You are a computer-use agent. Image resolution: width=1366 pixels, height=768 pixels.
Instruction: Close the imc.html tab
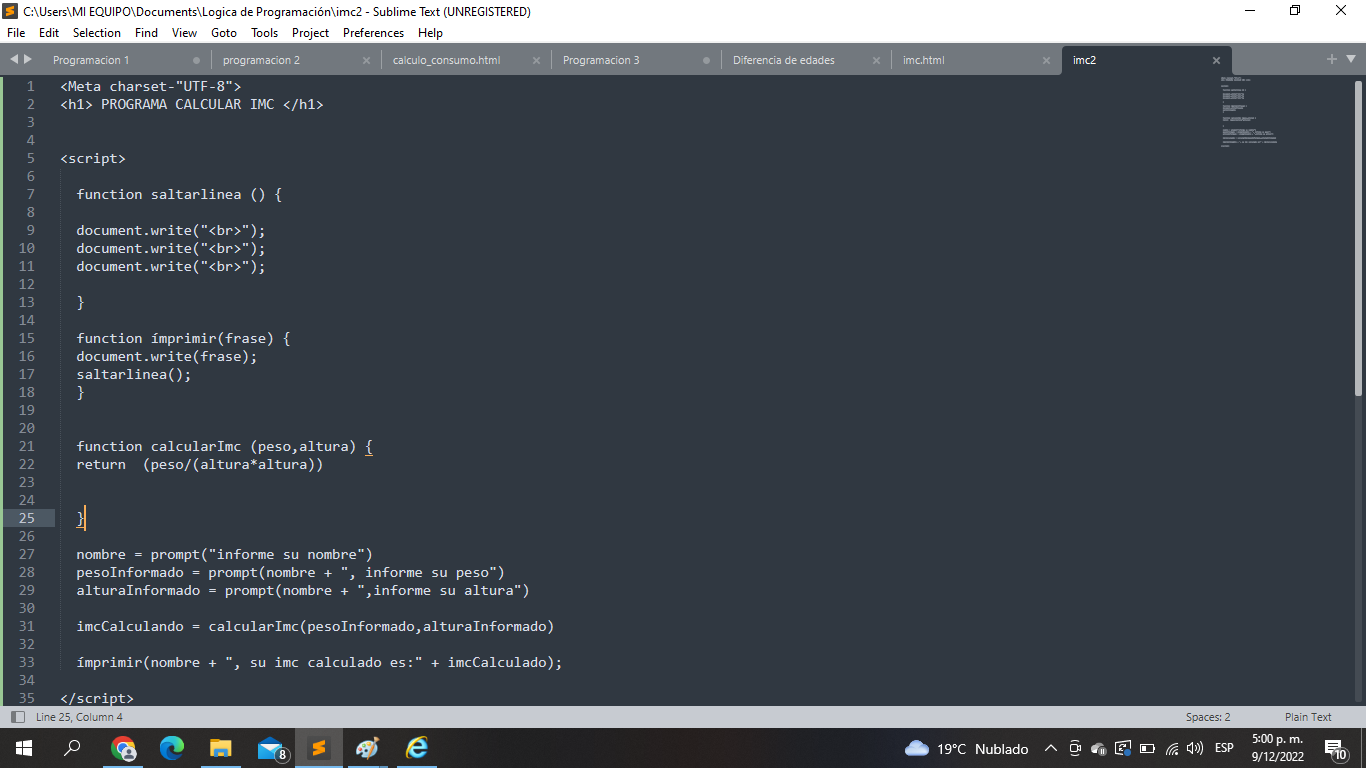[1046, 60]
